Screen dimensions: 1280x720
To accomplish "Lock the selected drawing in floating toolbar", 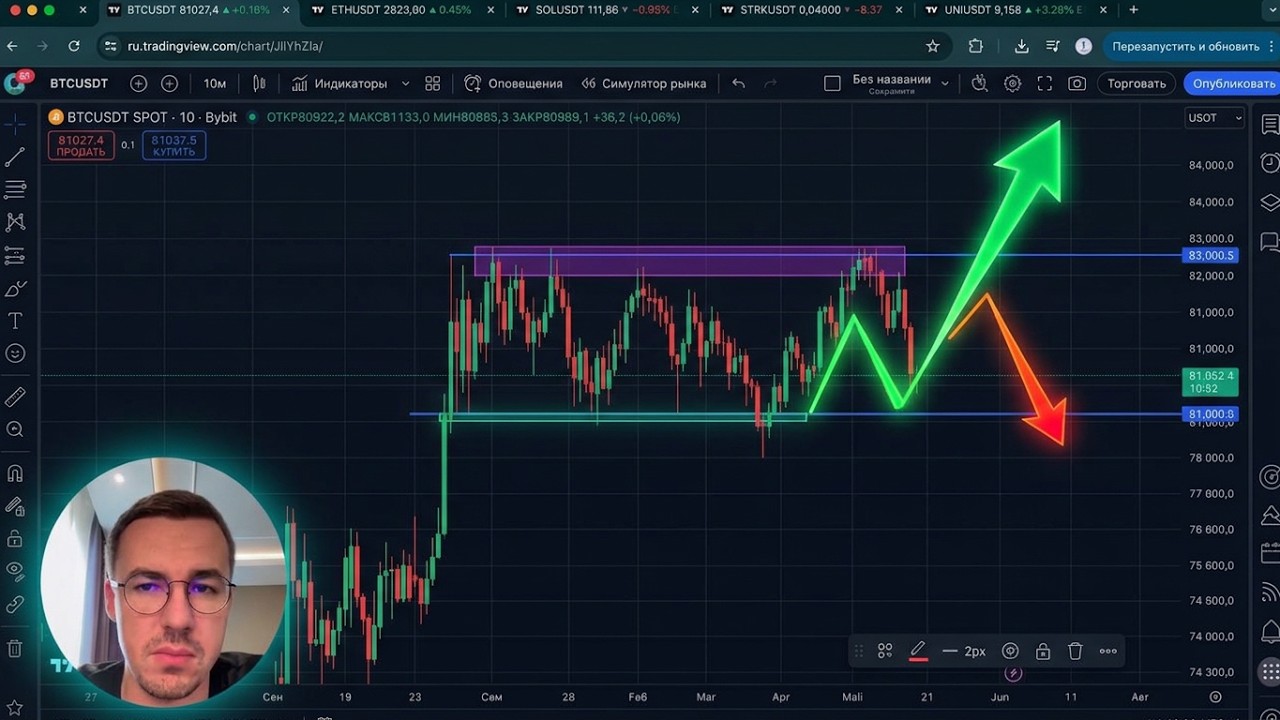I will pyautogui.click(x=1043, y=651).
